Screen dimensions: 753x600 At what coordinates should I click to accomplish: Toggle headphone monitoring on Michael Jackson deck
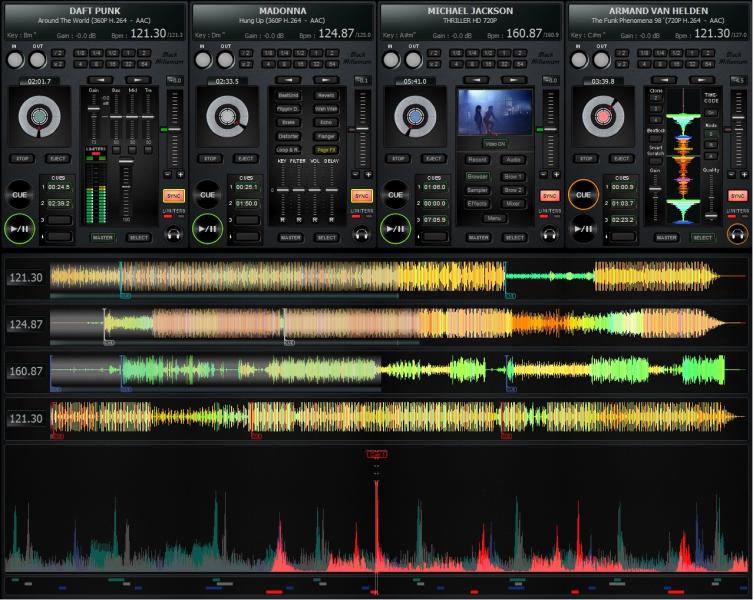click(549, 234)
